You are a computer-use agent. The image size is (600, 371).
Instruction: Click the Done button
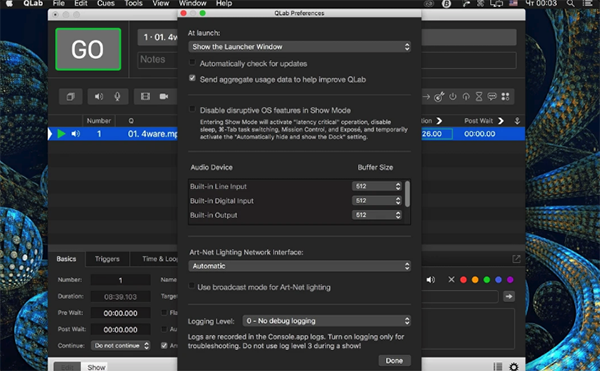tap(394, 360)
